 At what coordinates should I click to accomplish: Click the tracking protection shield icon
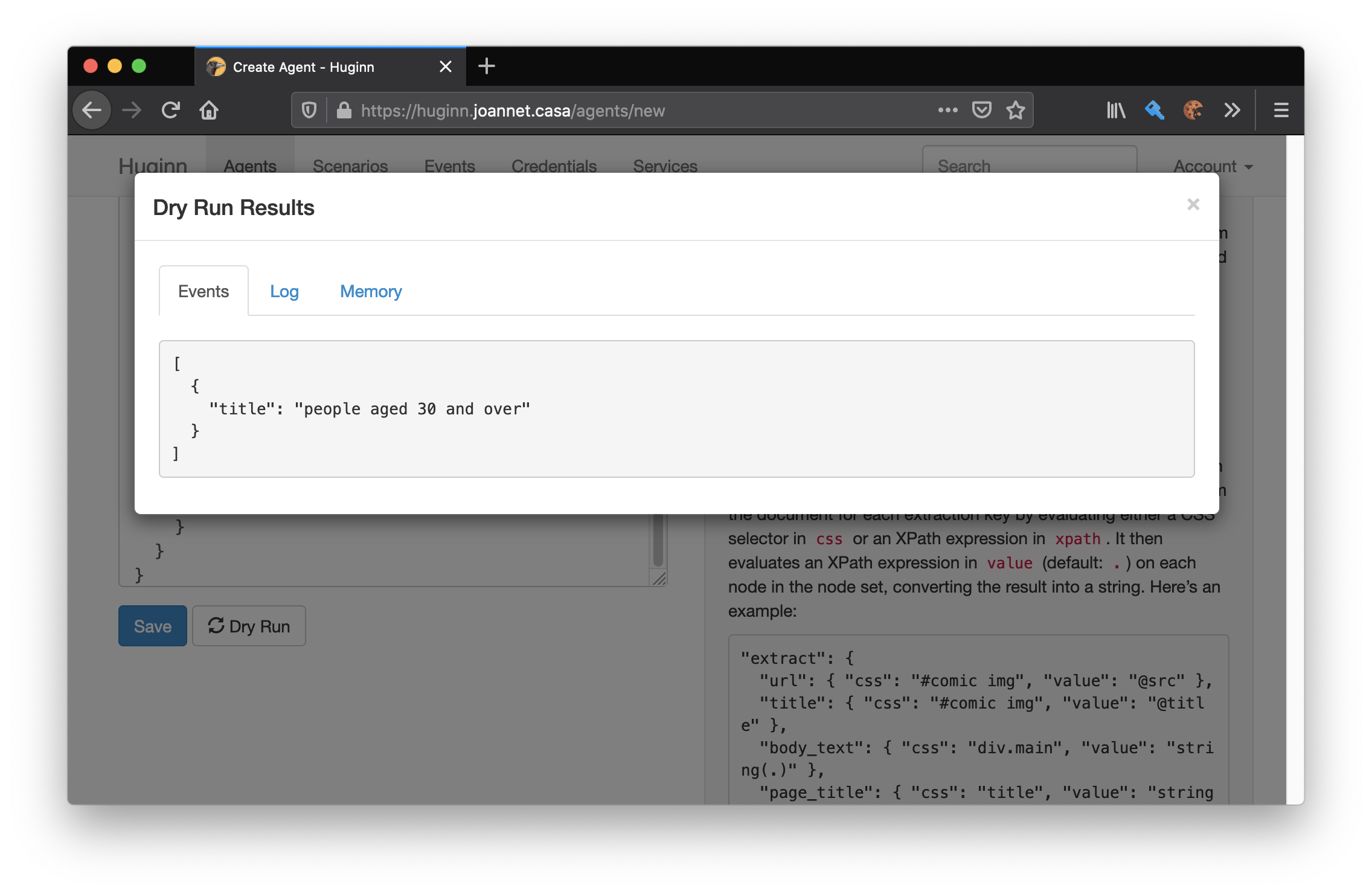[x=309, y=111]
